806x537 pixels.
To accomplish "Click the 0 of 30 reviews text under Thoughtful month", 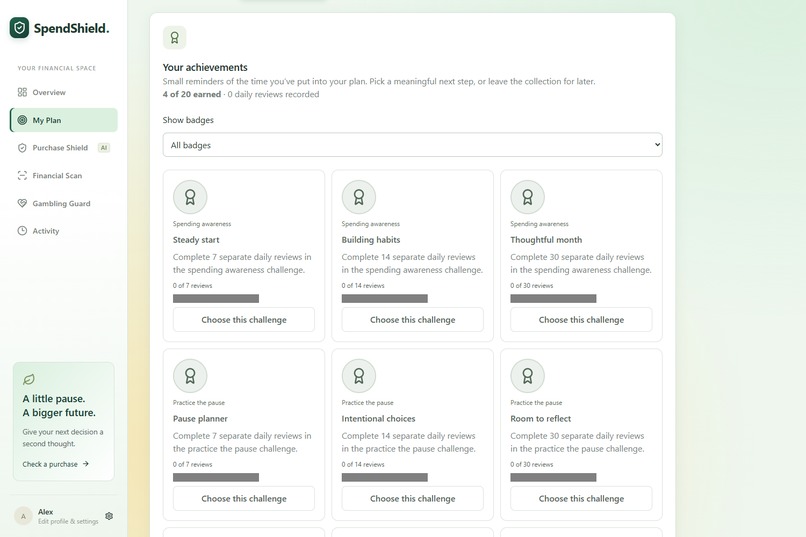I will pos(532,285).
